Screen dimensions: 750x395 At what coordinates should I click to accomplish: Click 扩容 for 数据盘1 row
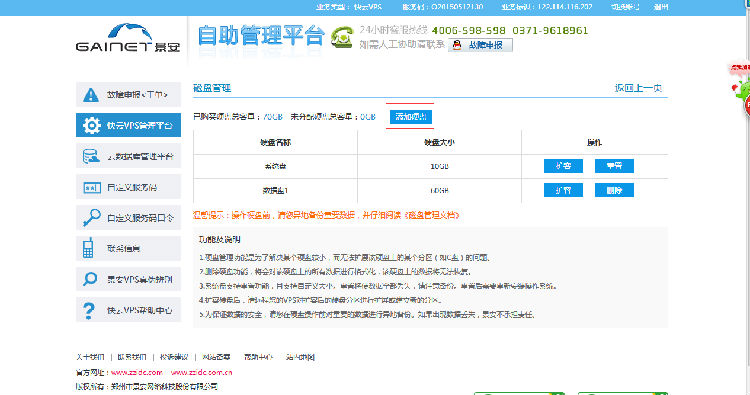[563, 190]
